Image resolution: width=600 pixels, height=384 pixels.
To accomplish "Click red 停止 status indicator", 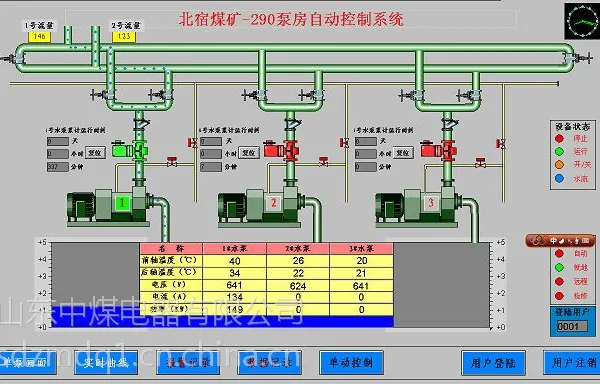I will (x=559, y=138).
